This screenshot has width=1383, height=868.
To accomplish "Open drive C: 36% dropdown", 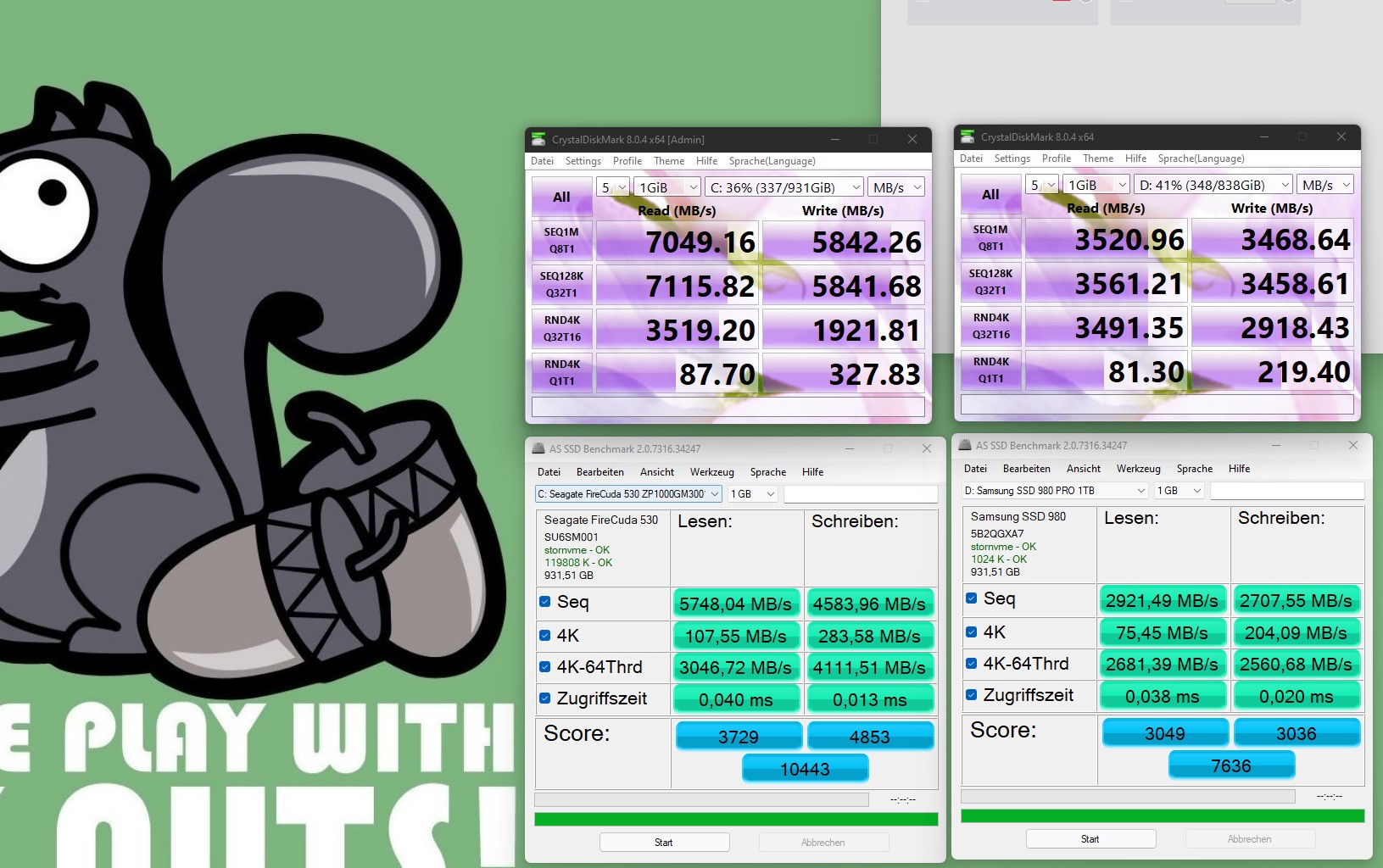I will pos(784,187).
